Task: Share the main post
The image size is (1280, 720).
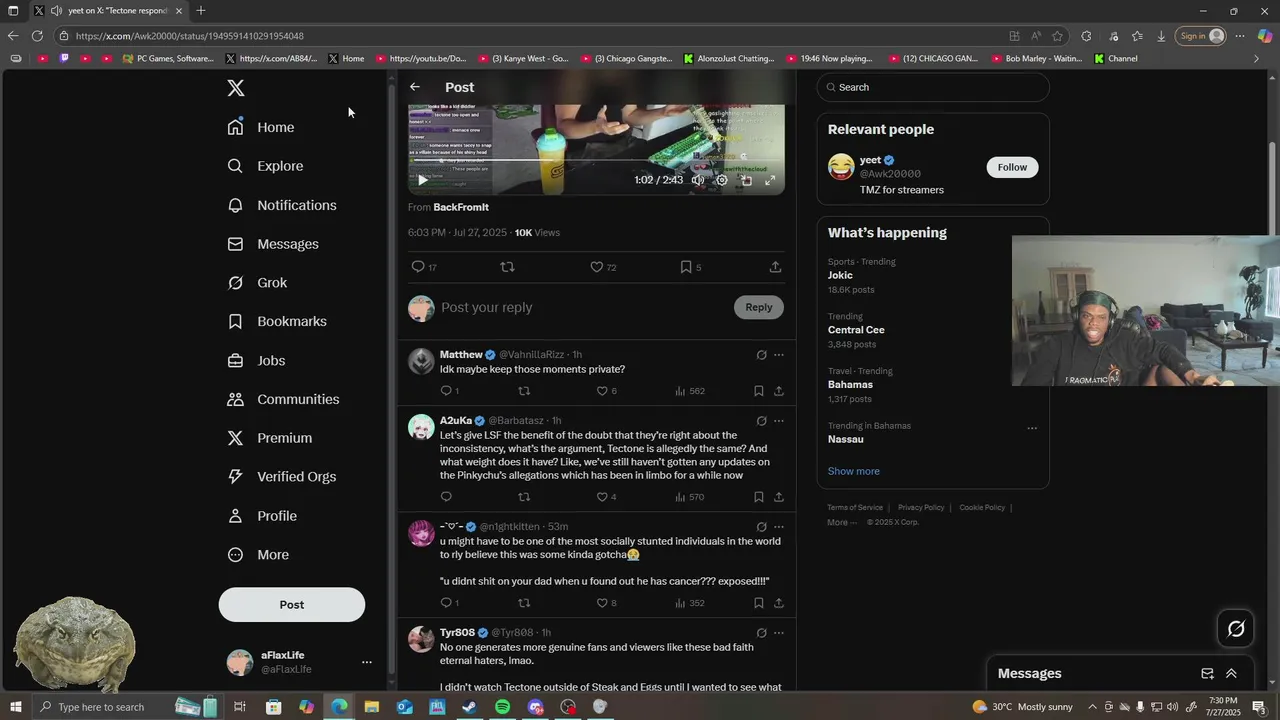Action: 775,267
